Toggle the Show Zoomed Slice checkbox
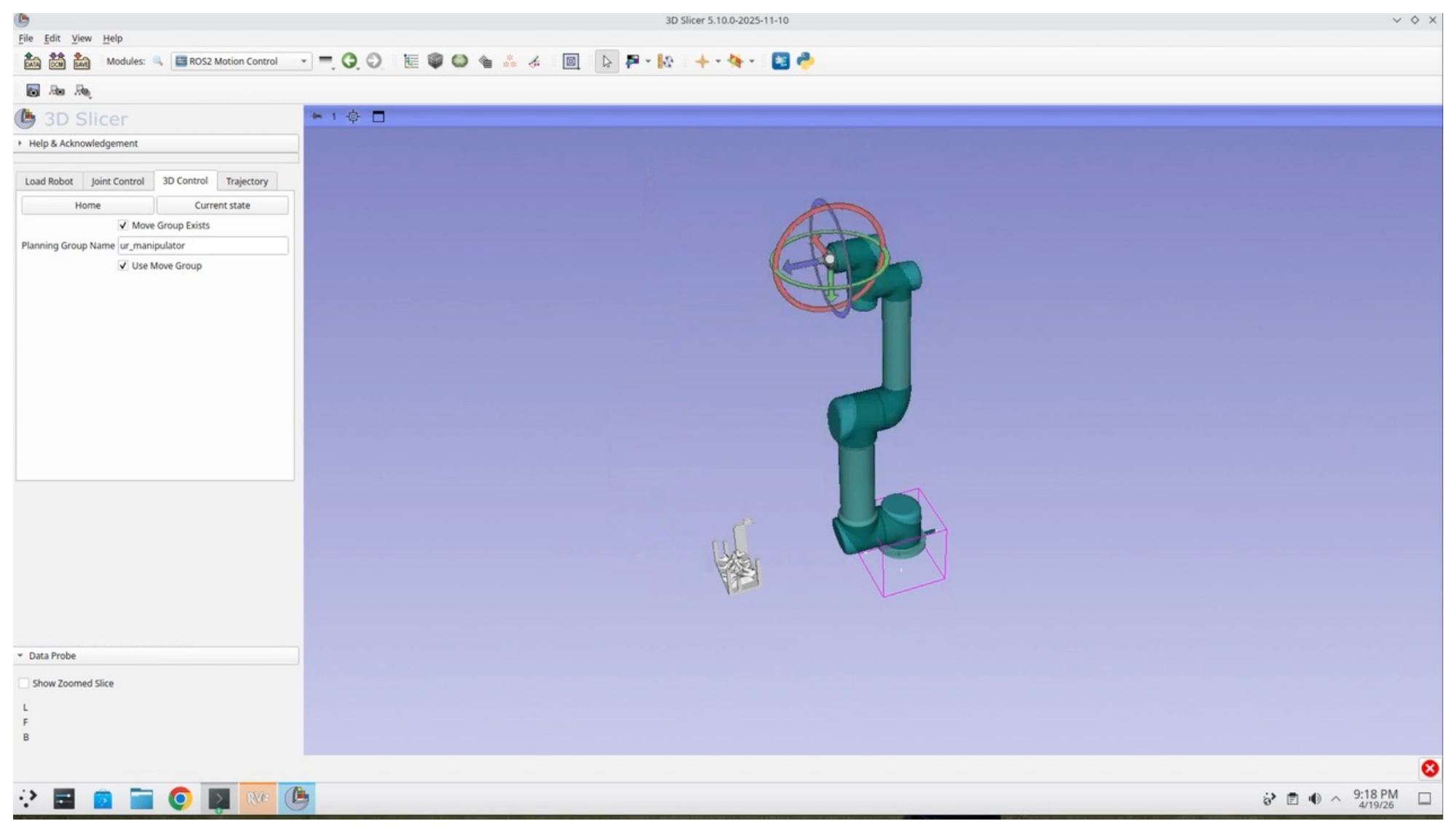1456x832 pixels. click(24, 683)
